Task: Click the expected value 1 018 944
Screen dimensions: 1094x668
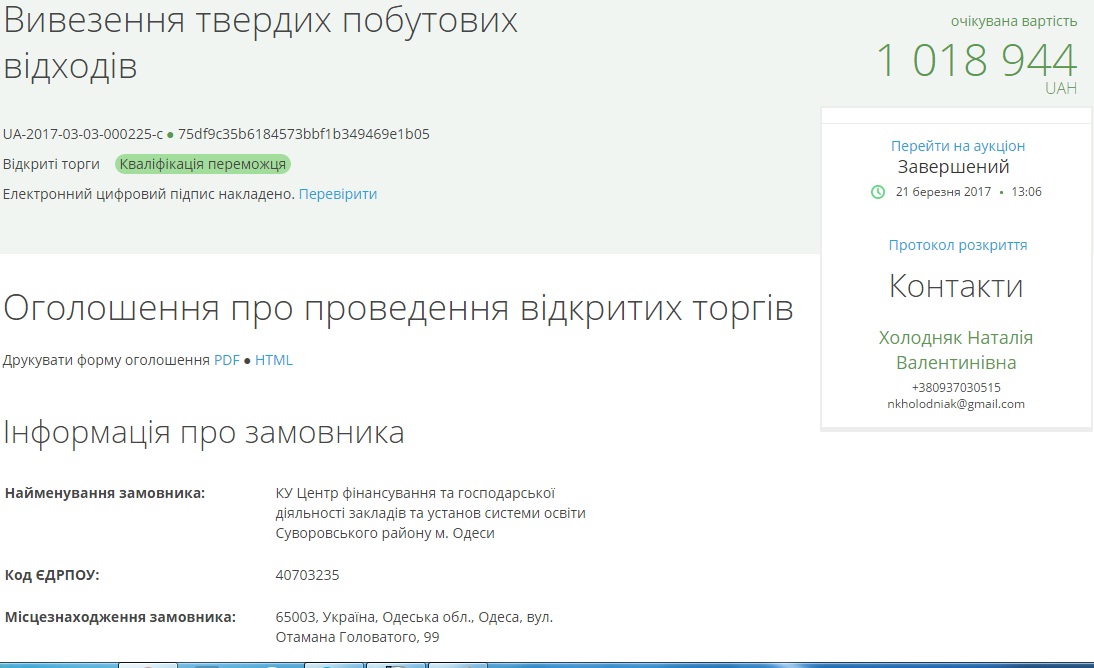Action: 976,60
